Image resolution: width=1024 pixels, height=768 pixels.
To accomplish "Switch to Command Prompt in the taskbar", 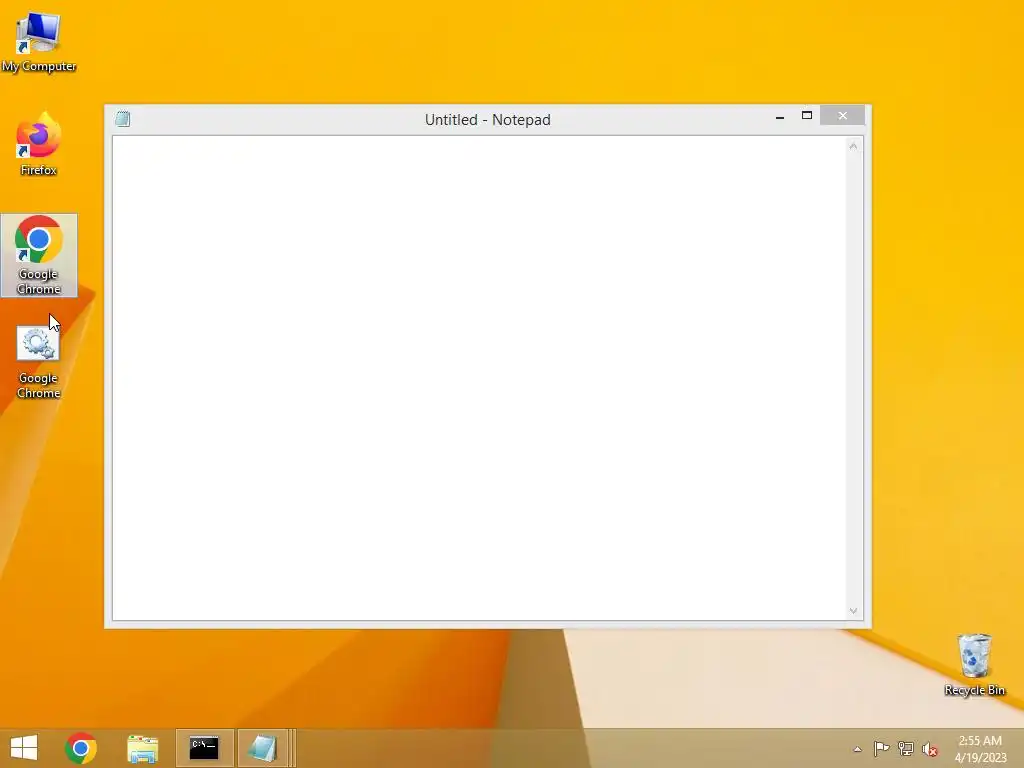I will pos(204,748).
